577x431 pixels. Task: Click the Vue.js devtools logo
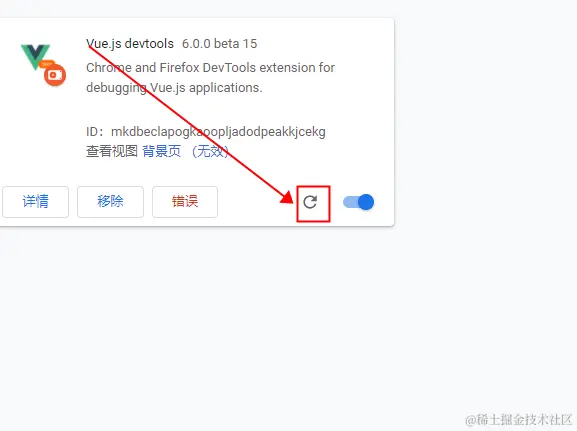pos(43,65)
